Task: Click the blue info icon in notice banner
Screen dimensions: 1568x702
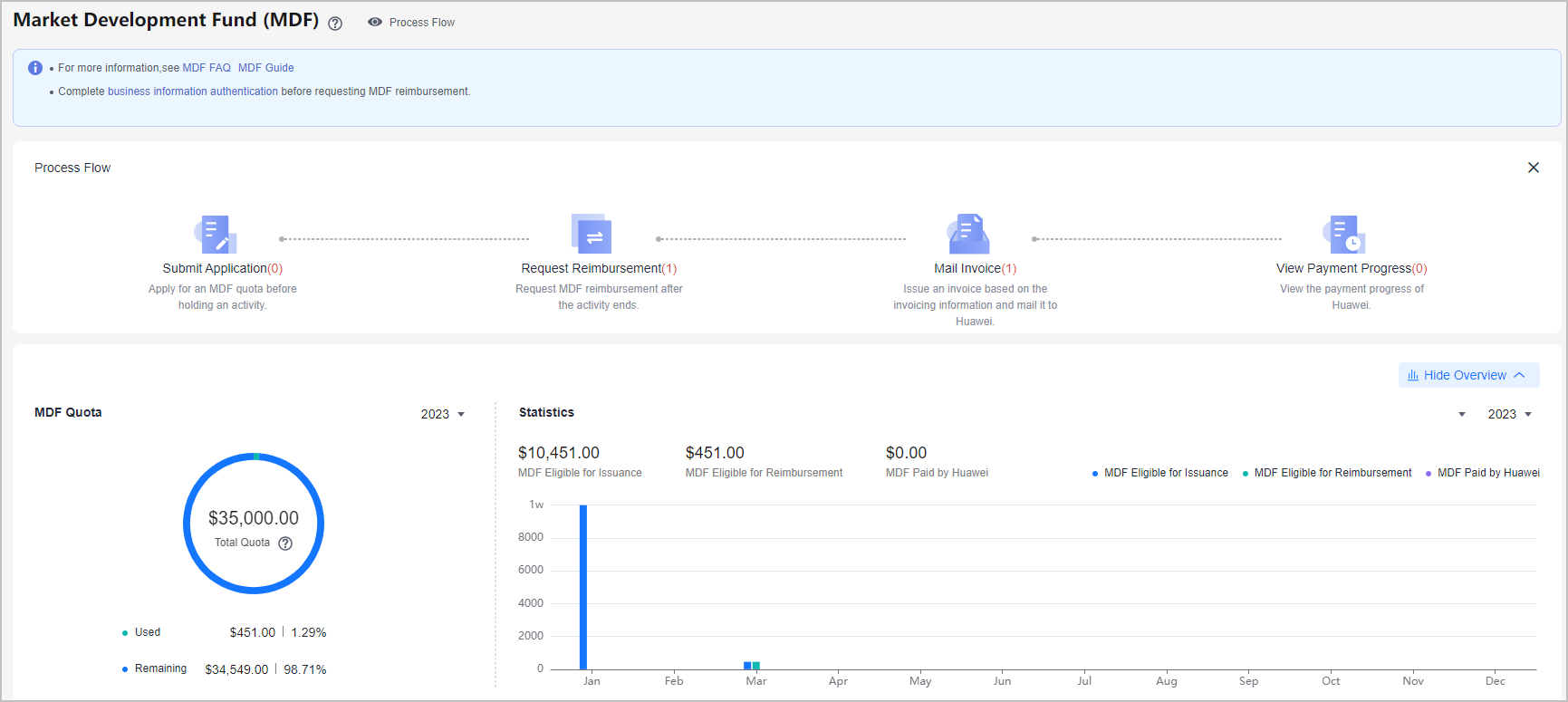Action: (35, 68)
